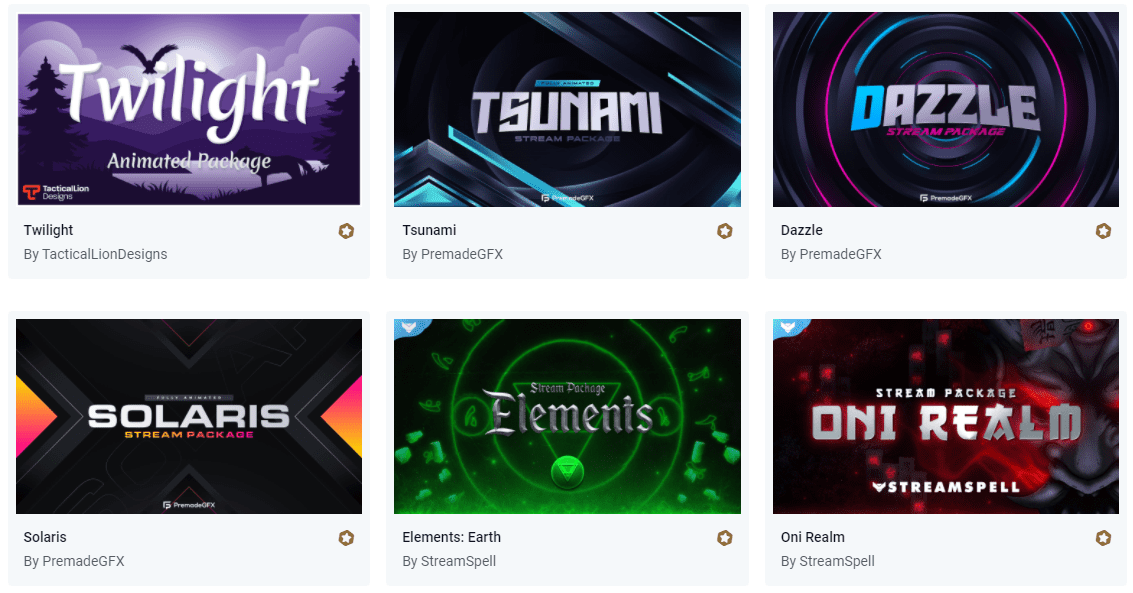1133x593 pixels.
Task: Select the green Elements thumbnail
Action: pyautogui.click(x=567, y=416)
